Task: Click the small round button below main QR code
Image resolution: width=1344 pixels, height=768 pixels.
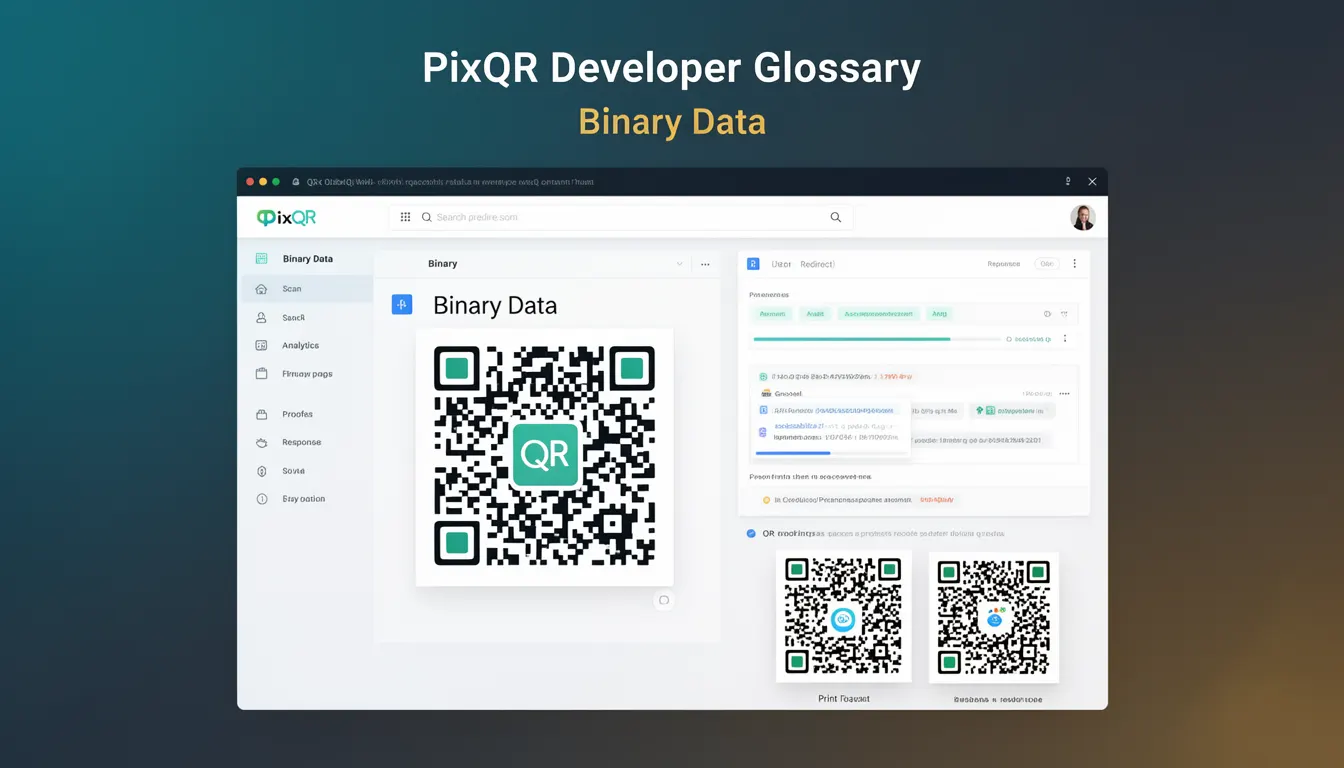Action: 664,600
